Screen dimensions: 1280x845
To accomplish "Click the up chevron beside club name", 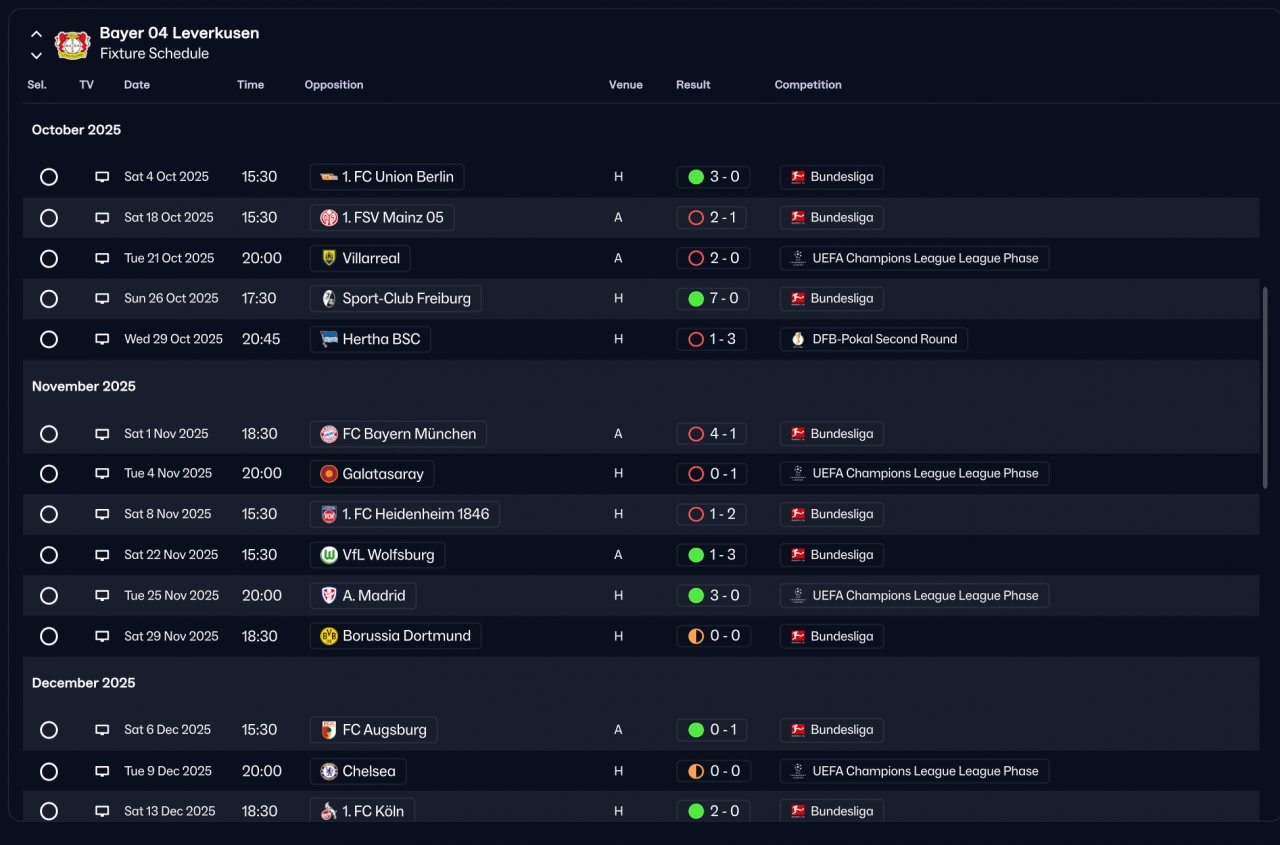I will coord(36,34).
